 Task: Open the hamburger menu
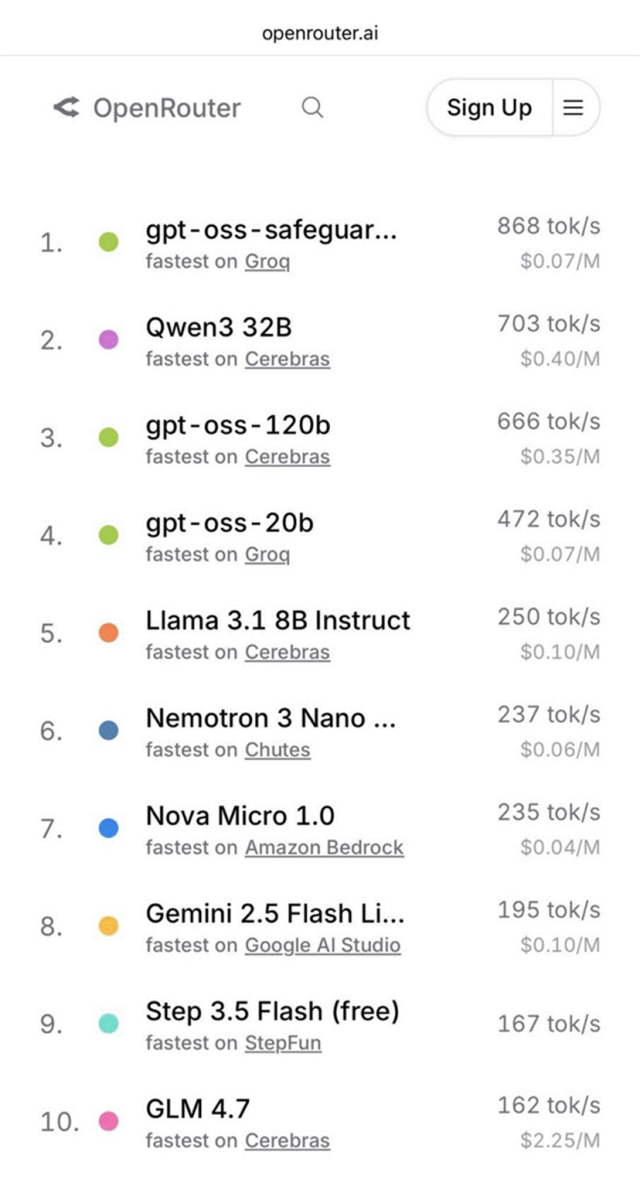573,108
